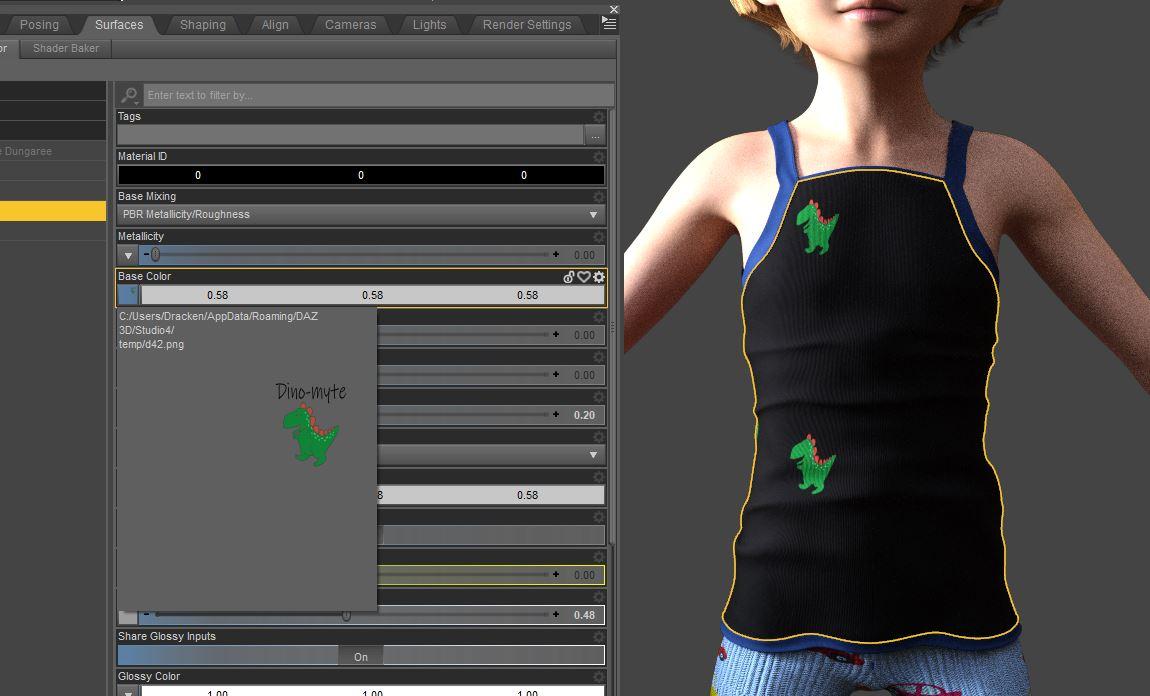Open the Base Color parameter settings gear
This screenshot has width=1150, height=696.
(598, 277)
